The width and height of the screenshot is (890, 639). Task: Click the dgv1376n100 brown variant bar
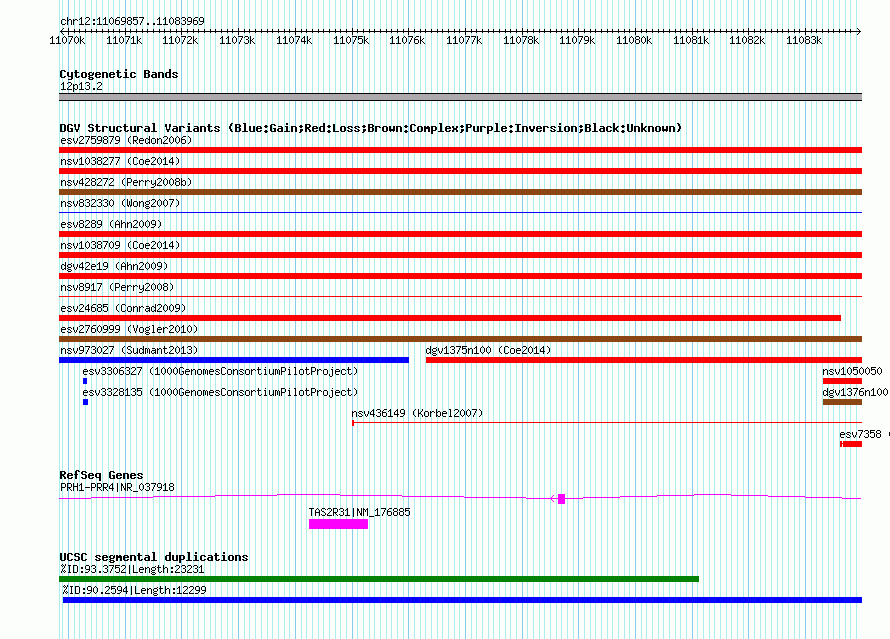tap(841, 402)
